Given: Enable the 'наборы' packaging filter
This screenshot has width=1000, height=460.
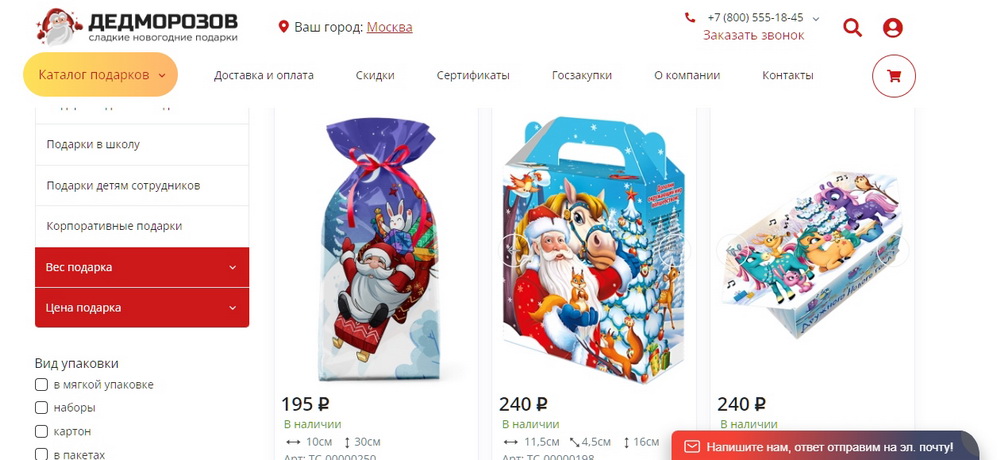Looking at the screenshot, I should pyautogui.click(x=41, y=408).
